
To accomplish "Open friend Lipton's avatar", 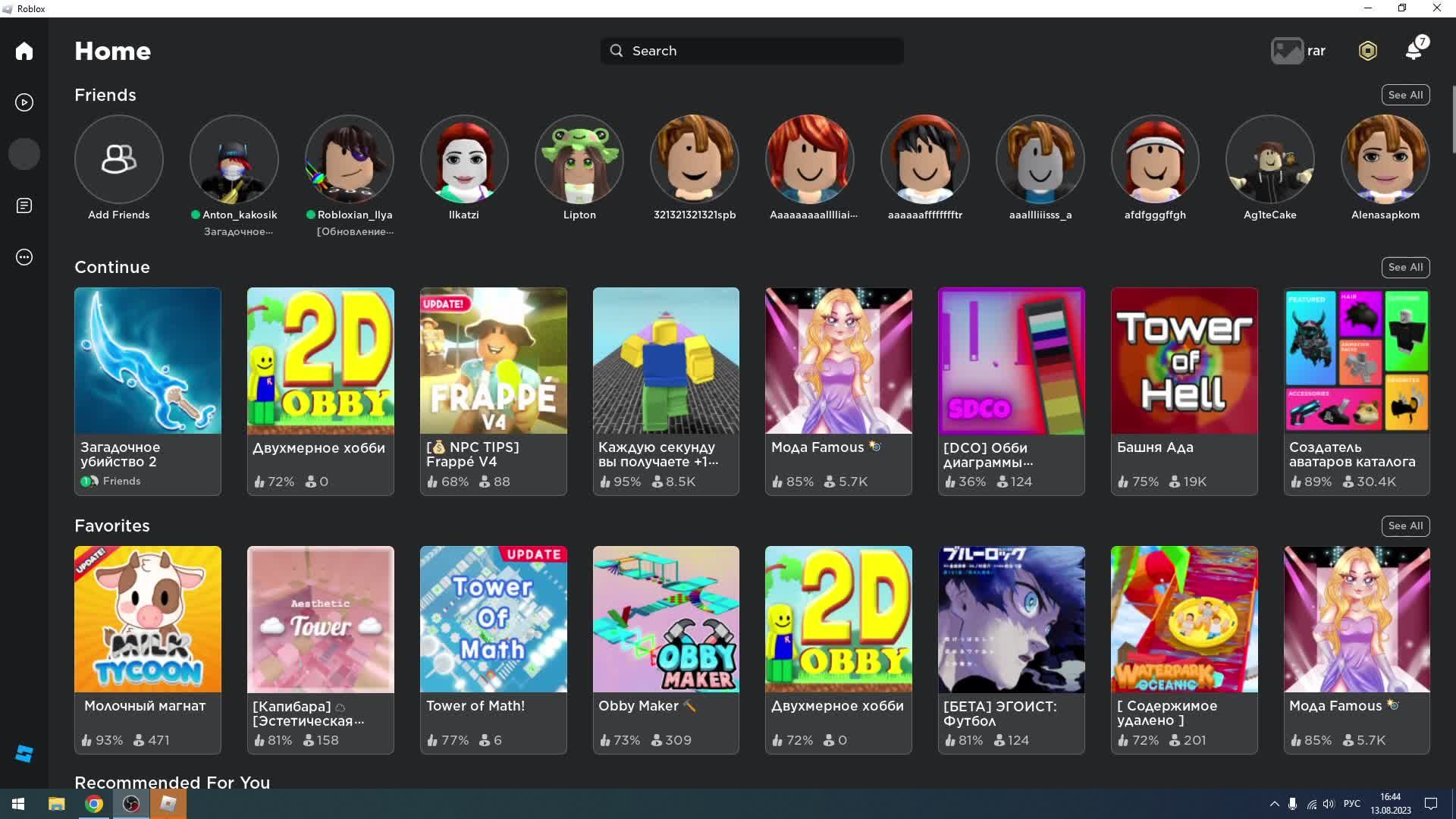I will (579, 159).
